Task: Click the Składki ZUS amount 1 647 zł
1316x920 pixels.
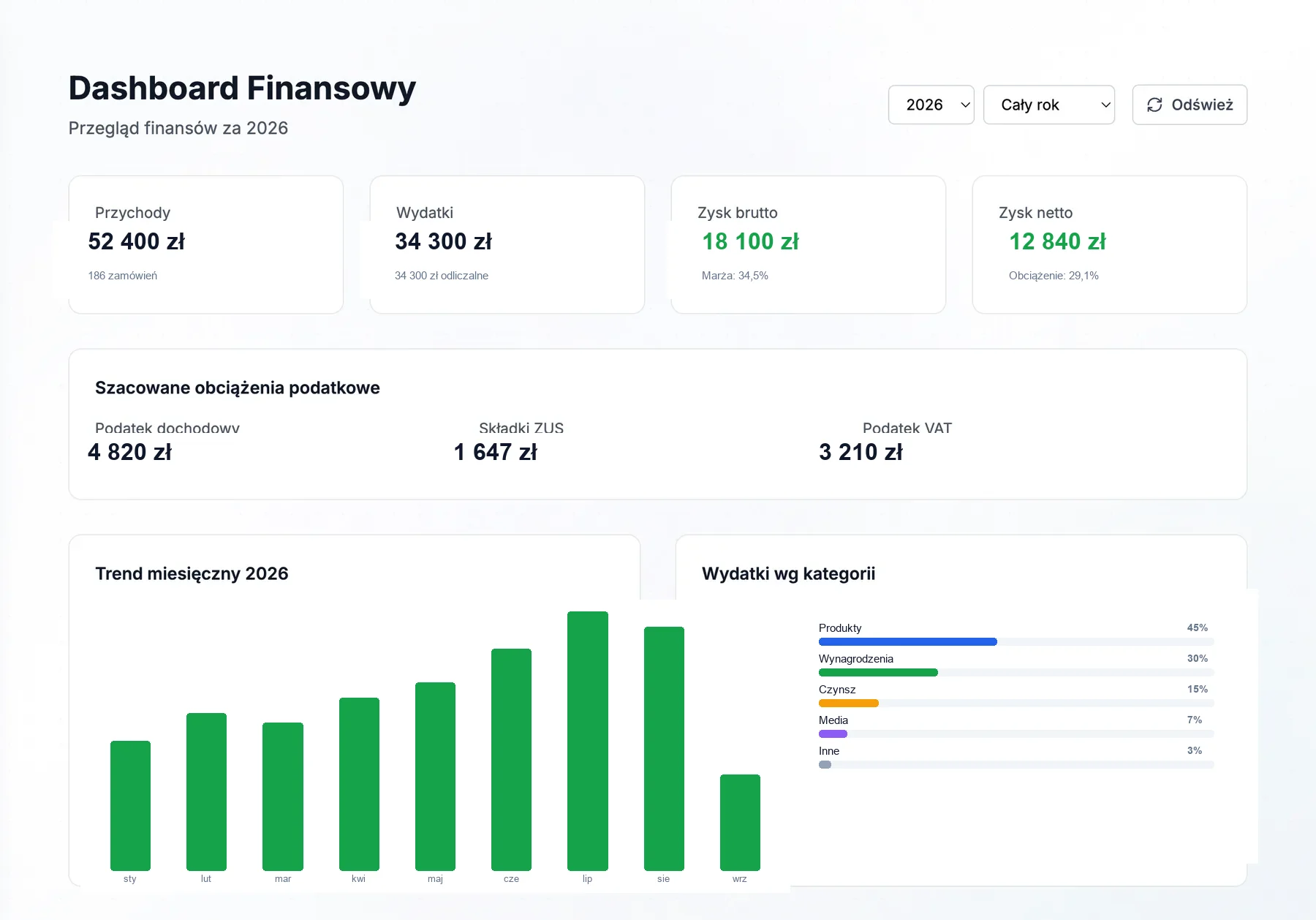Action: click(495, 452)
